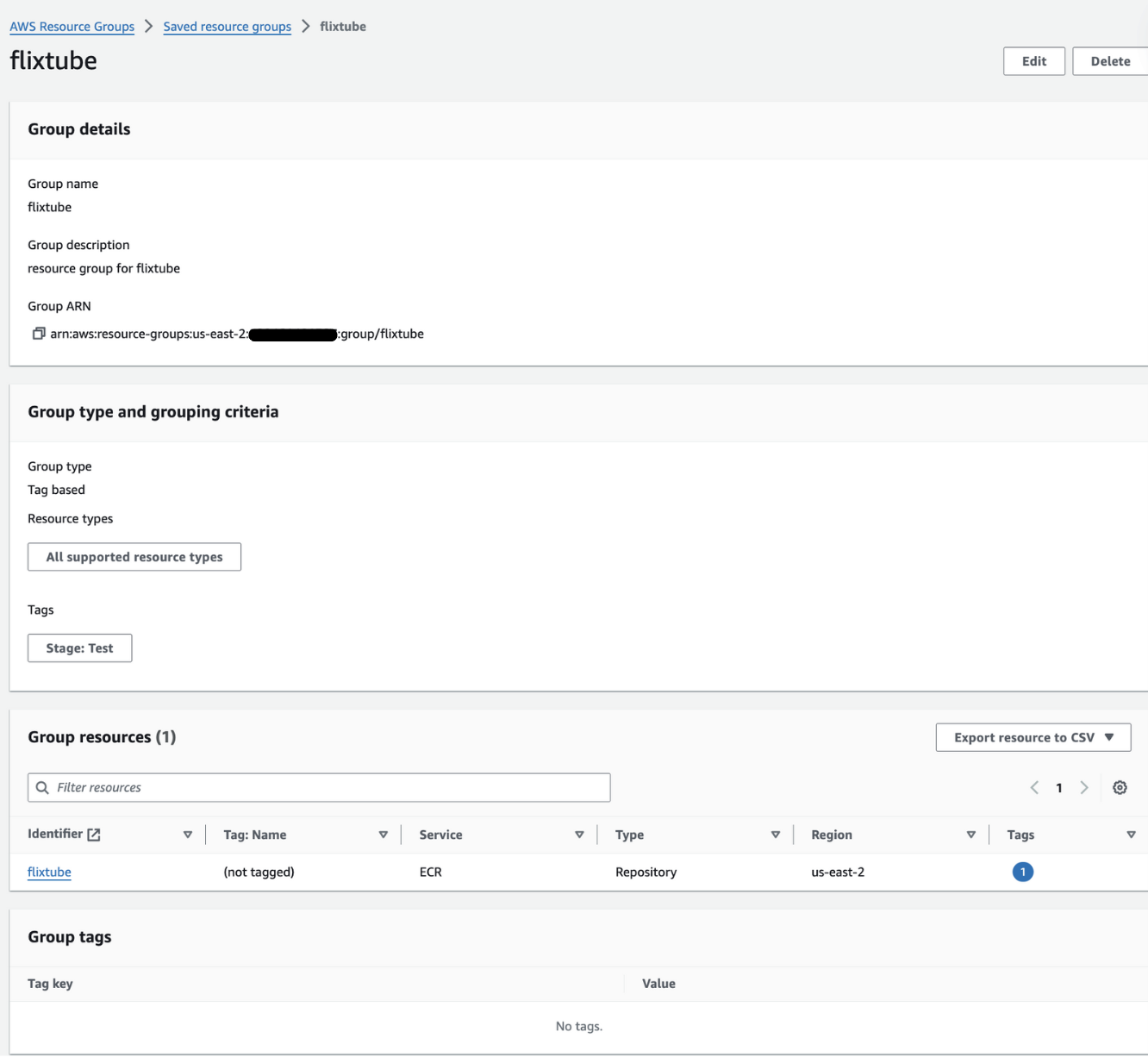Click 'resource group for flixtube' description
This screenshot has height=1057, width=1148.
pyautogui.click(x=103, y=268)
